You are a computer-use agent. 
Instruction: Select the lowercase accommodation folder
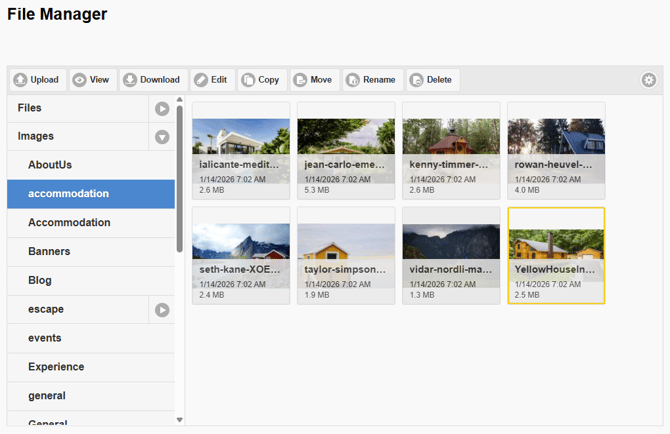(x=91, y=194)
